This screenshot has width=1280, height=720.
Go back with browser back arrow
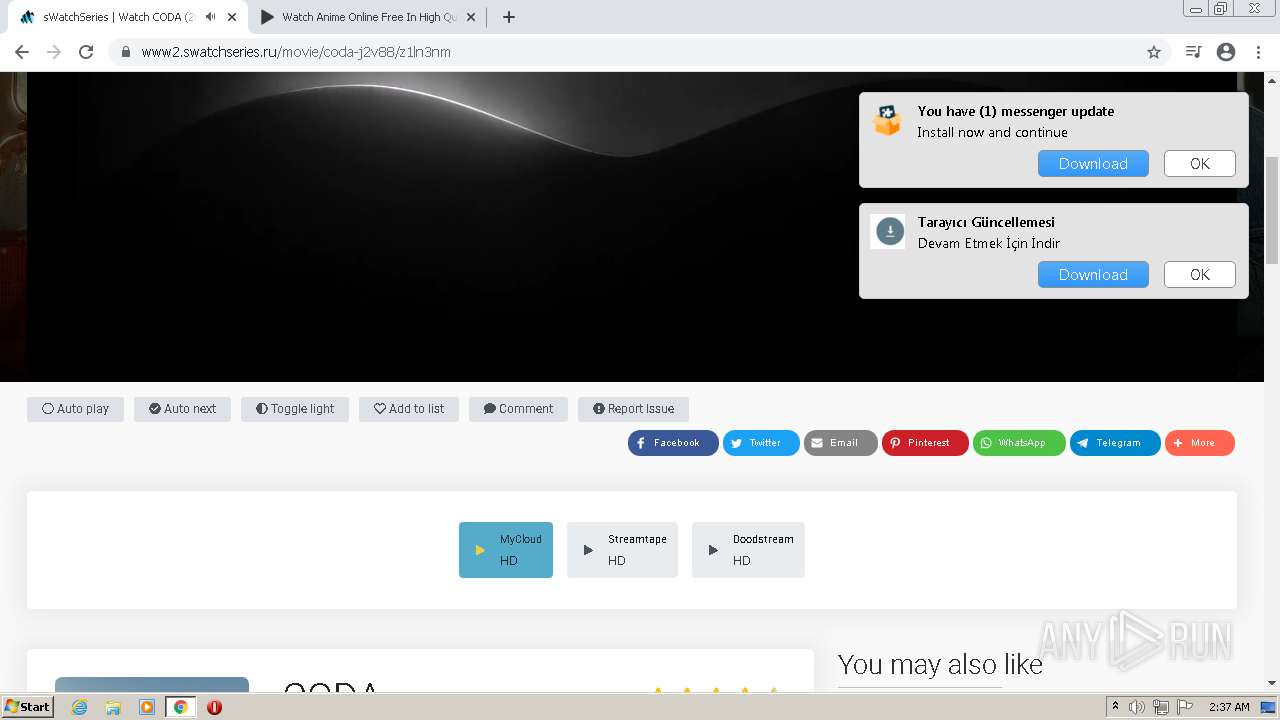22,52
